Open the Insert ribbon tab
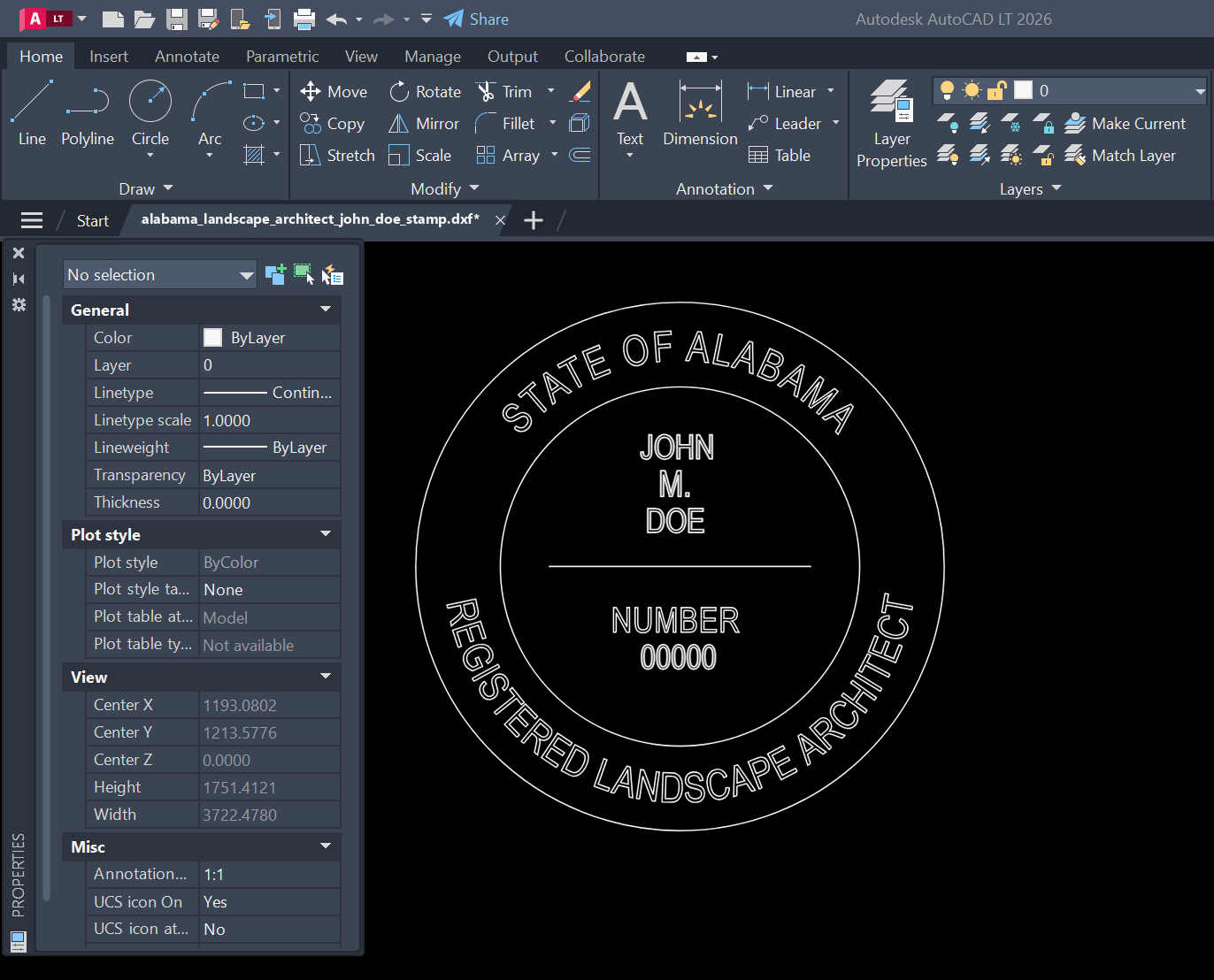Viewport: 1214px width, 980px height. pyautogui.click(x=109, y=56)
